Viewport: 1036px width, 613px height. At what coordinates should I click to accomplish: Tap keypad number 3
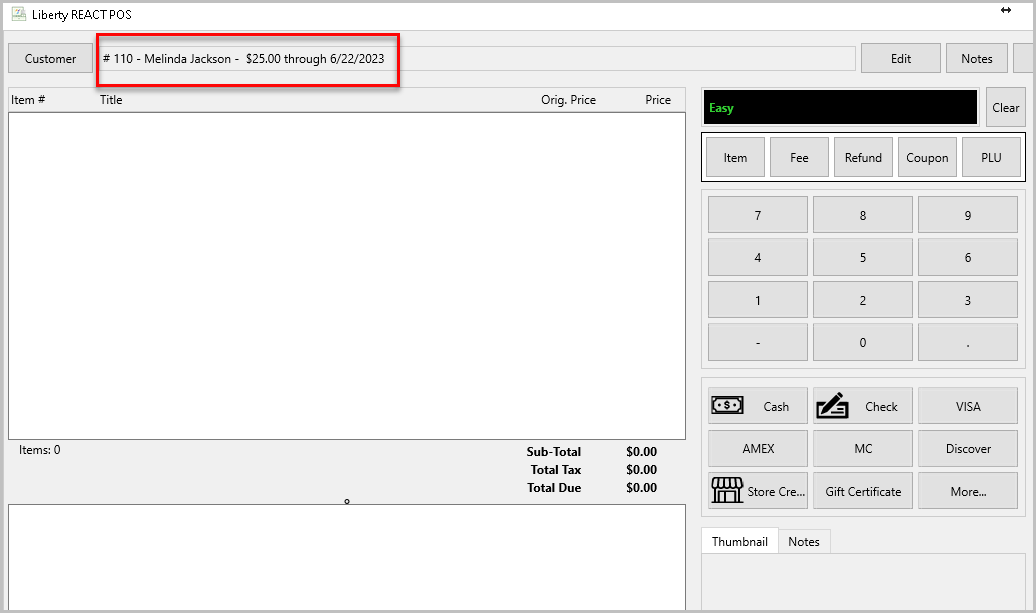click(968, 300)
